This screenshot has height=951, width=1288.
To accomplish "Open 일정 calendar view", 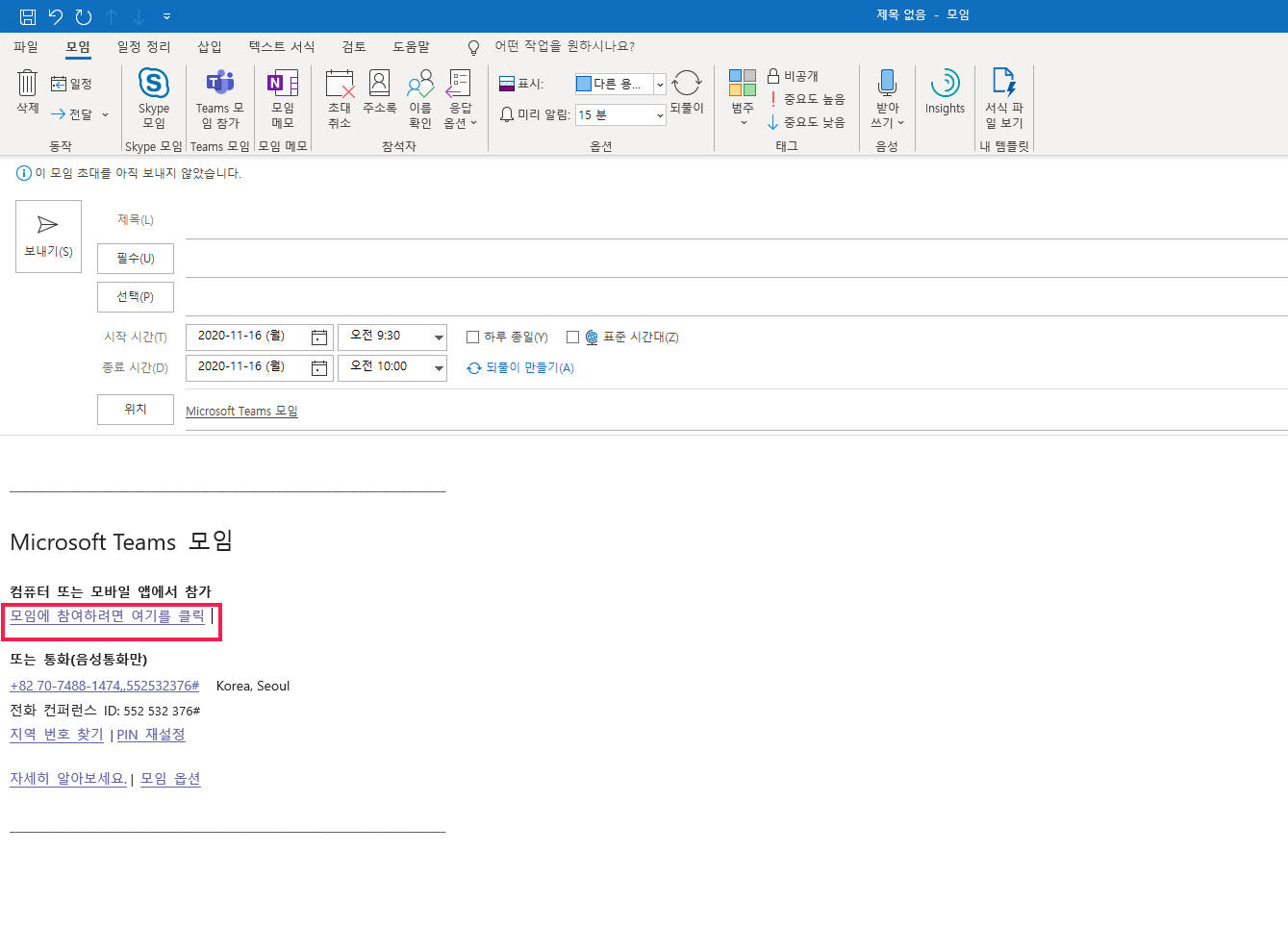I will tap(71, 85).
